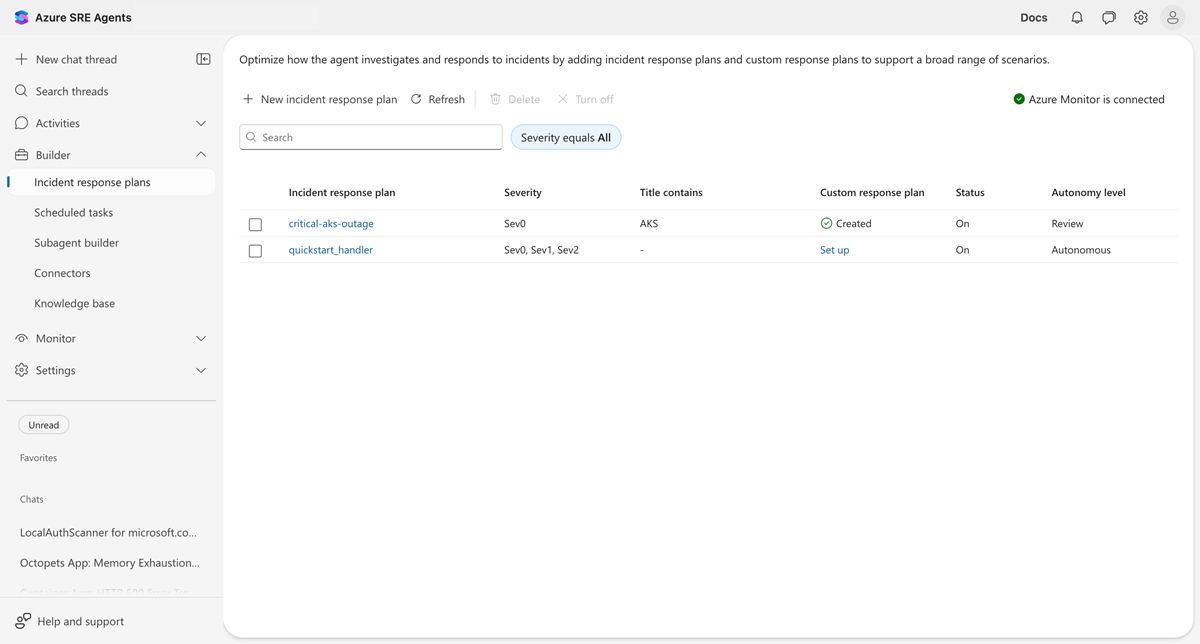Collapse the Builder section chevron
The height and width of the screenshot is (644, 1200).
point(201,155)
